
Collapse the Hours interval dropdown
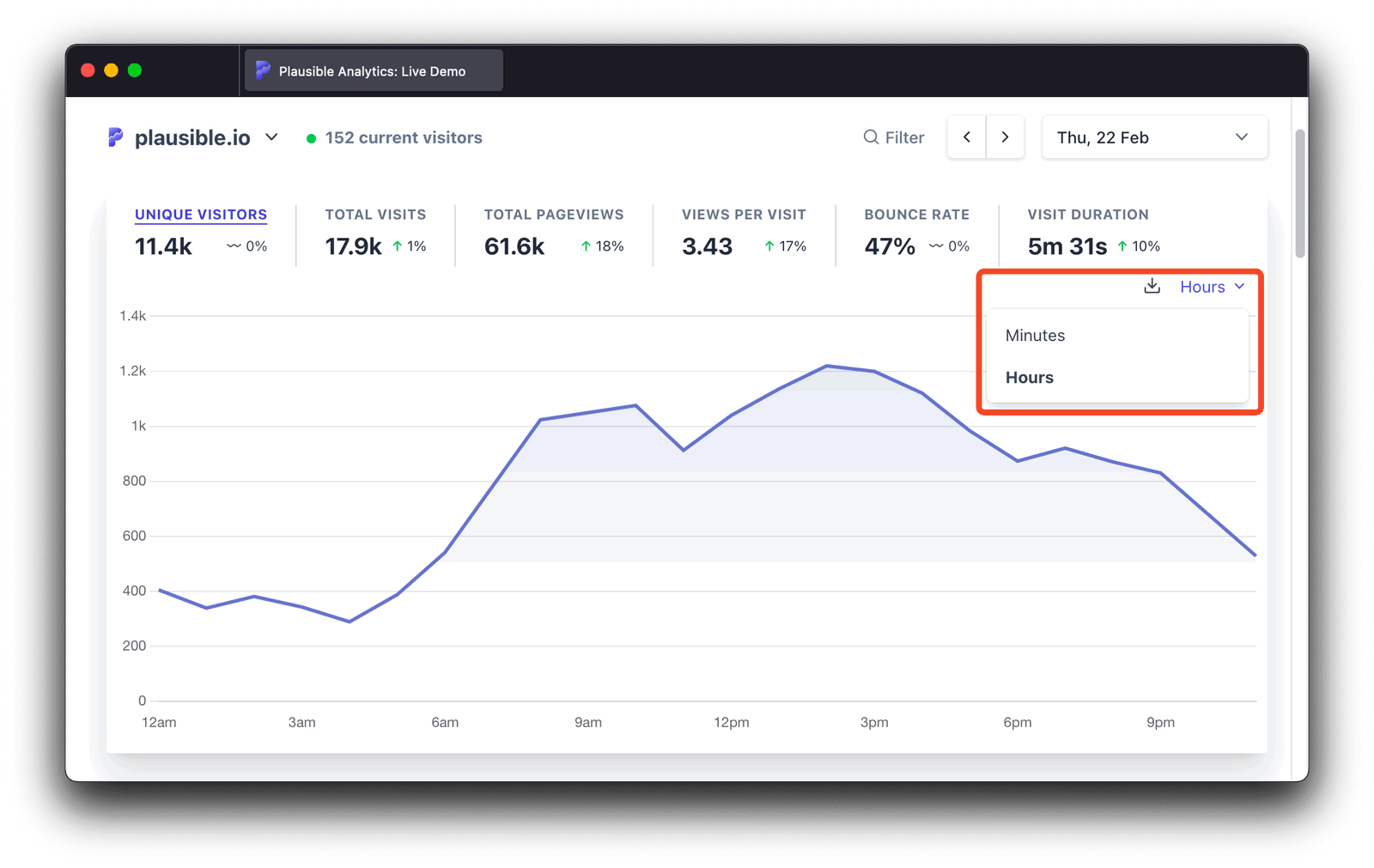[x=1212, y=287]
